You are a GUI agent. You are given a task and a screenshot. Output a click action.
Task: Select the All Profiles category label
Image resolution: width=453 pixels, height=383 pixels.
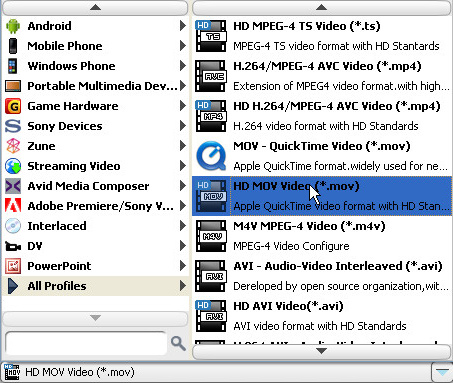pos(57,286)
